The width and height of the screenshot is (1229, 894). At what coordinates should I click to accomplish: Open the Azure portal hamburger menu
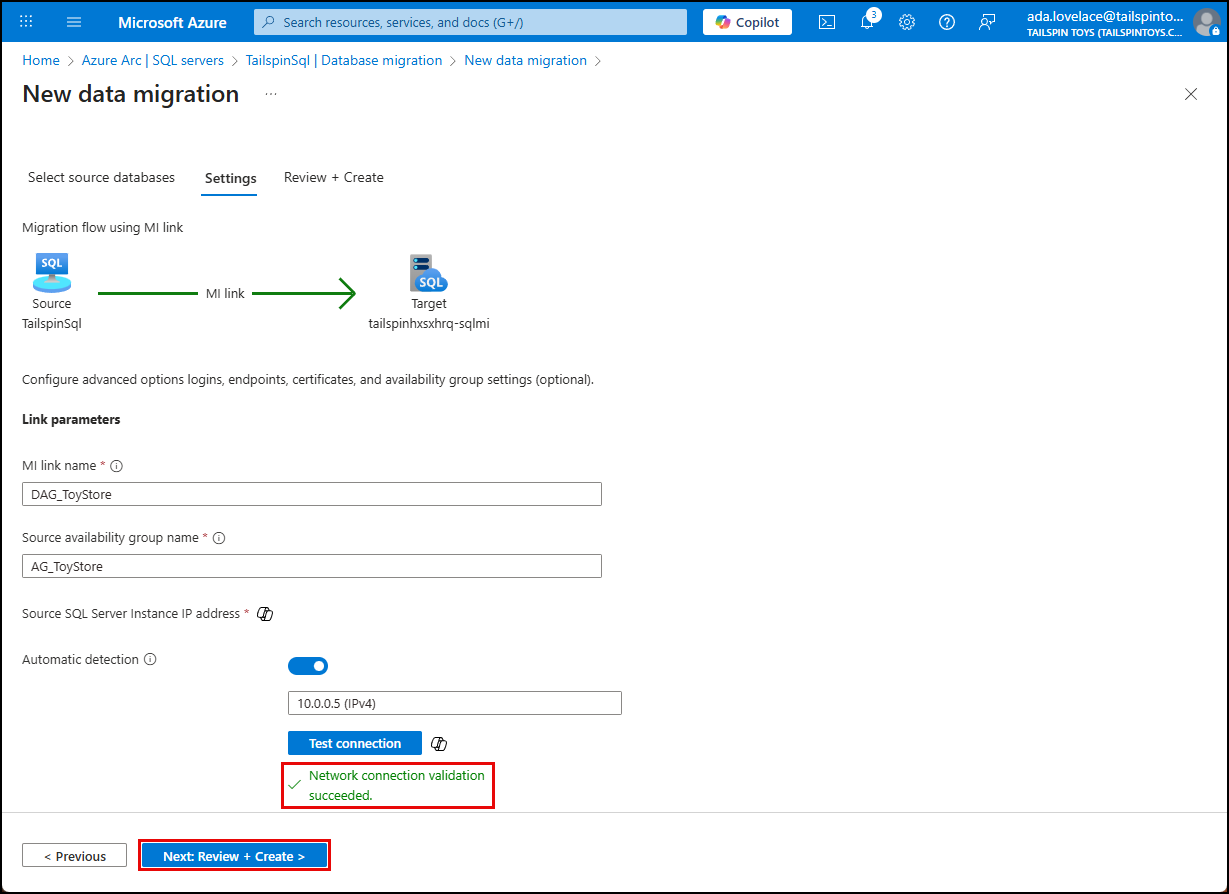pos(74,22)
